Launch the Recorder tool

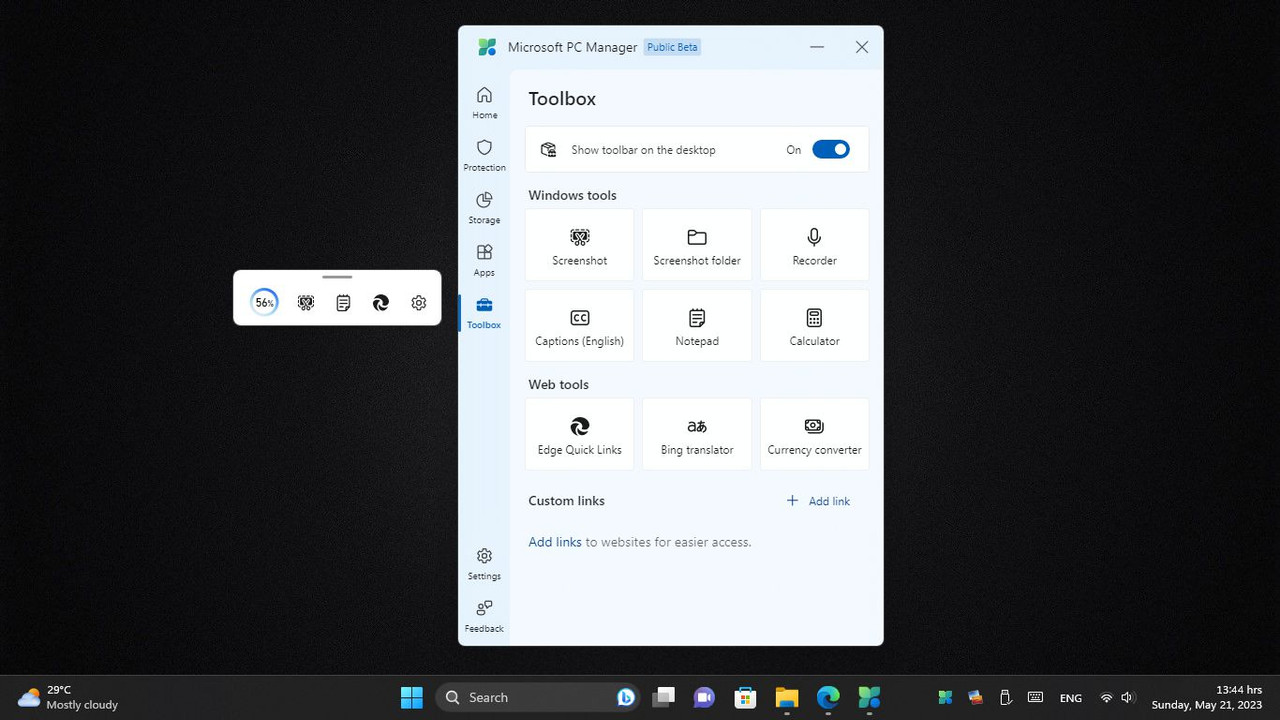pyautogui.click(x=813, y=244)
